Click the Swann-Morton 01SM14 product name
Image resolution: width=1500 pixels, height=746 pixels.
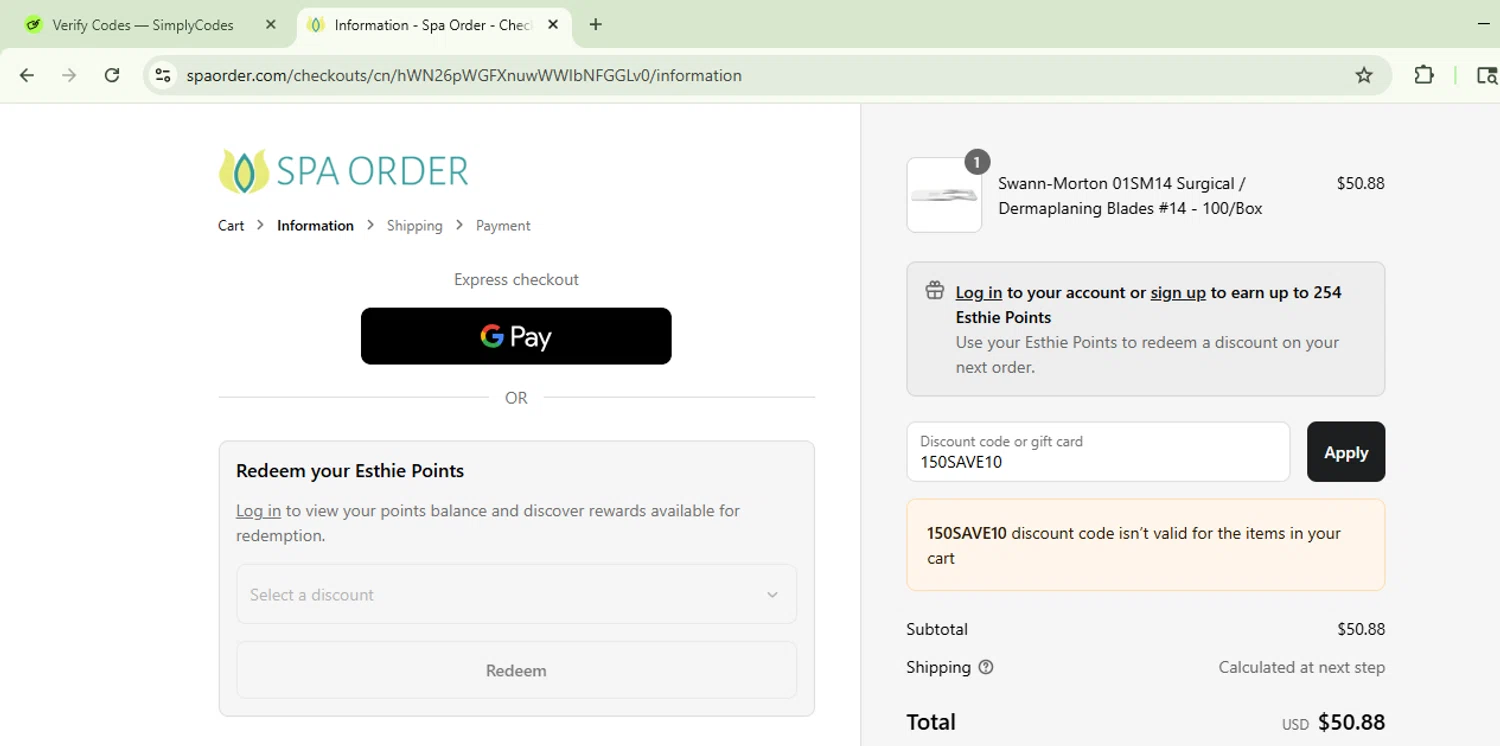(1130, 196)
